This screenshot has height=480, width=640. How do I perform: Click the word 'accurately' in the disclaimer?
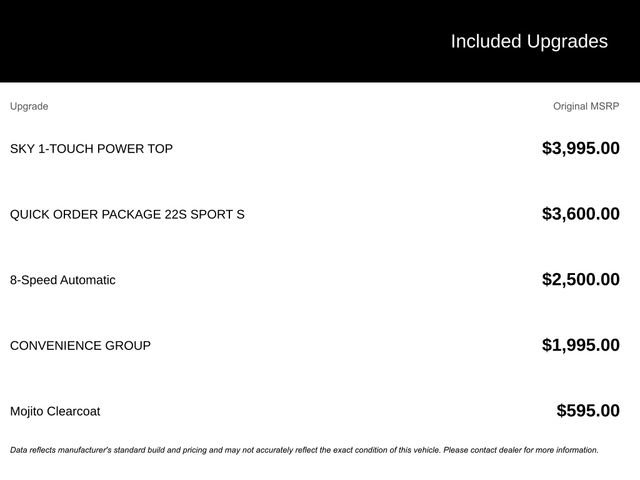click(x=283, y=450)
